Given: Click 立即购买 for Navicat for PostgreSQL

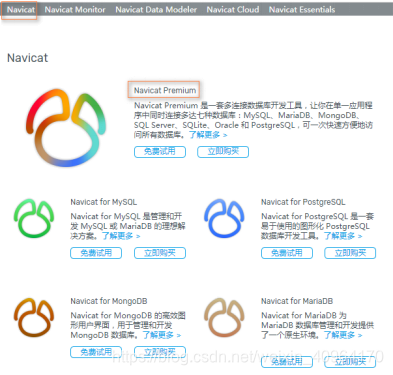Looking at the screenshot, I should coord(350,253).
